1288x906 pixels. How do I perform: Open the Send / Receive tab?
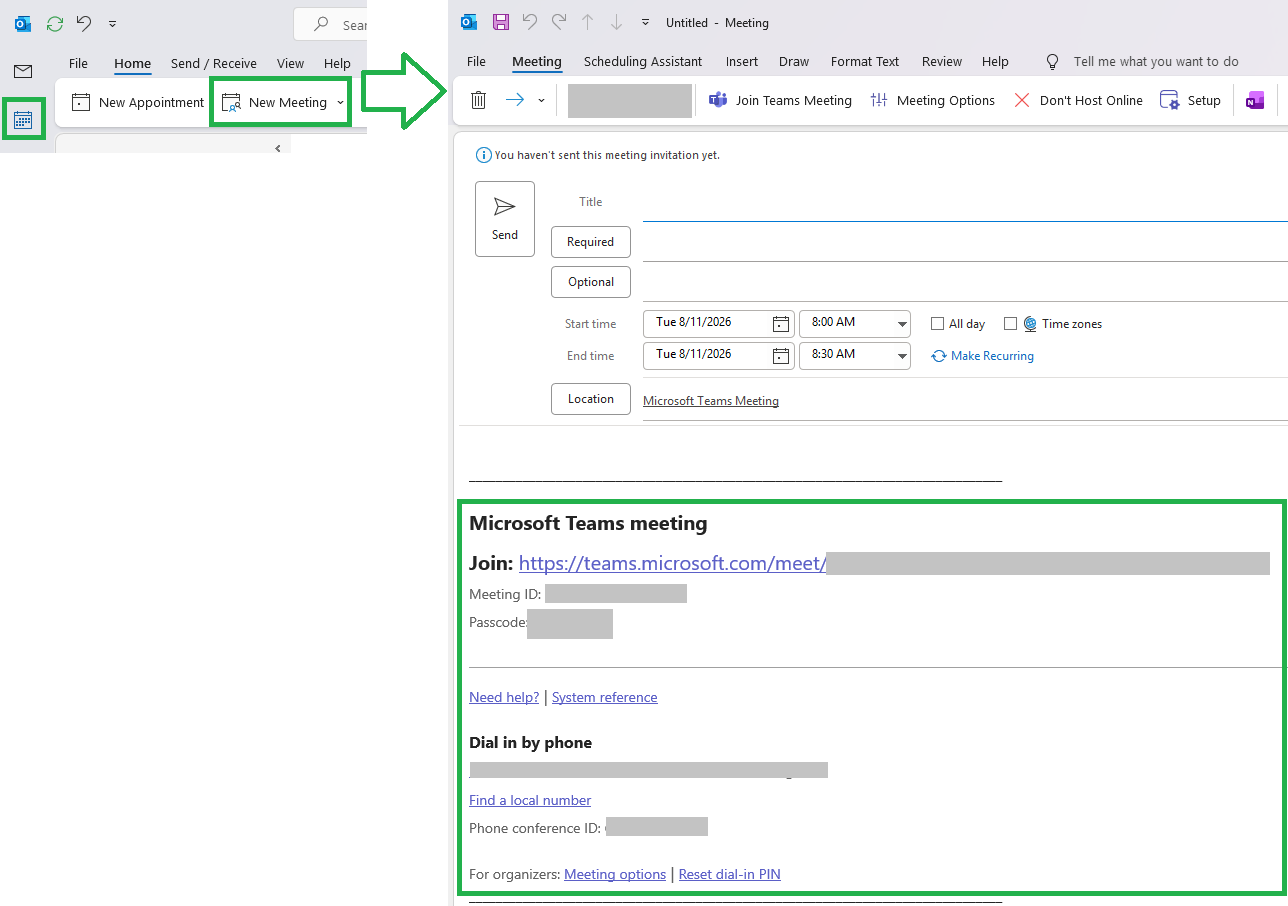[x=214, y=63]
